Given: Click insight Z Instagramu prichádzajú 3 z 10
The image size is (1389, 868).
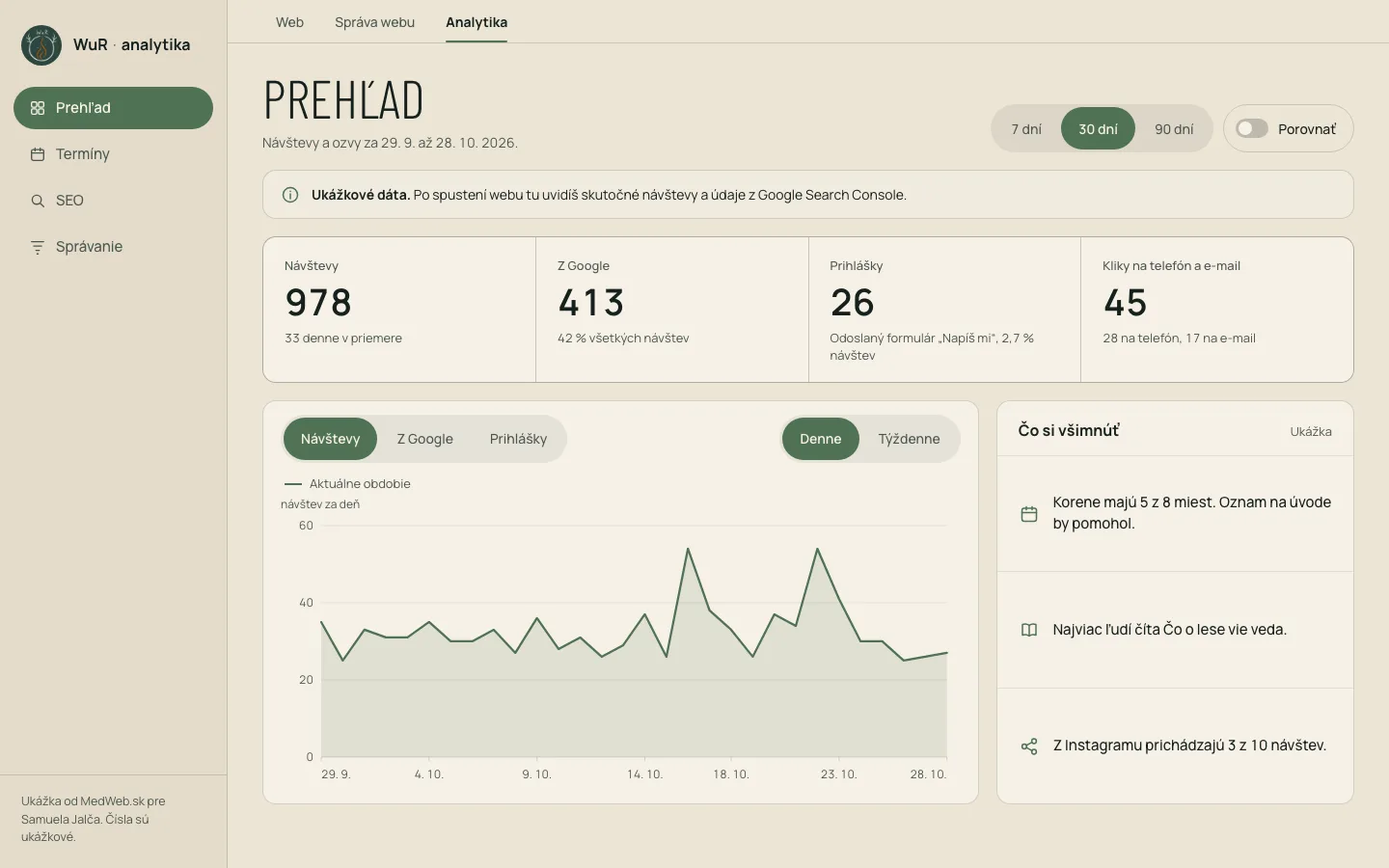Looking at the screenshot, I should pyautogui.click(x=1189, y=746).
